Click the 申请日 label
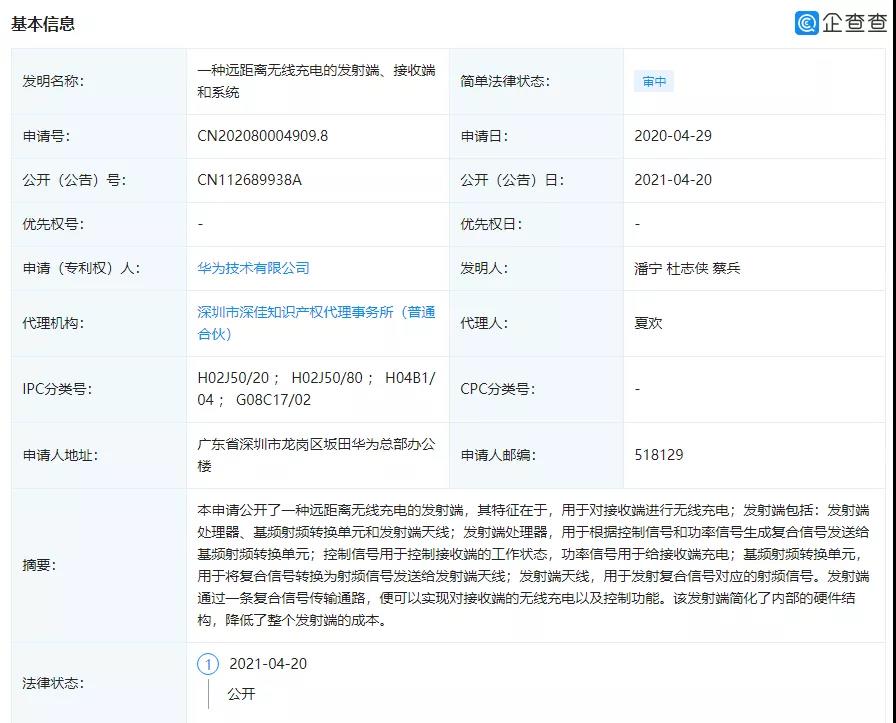This screenshot has width=896, height=723. [x=484, y=136]
